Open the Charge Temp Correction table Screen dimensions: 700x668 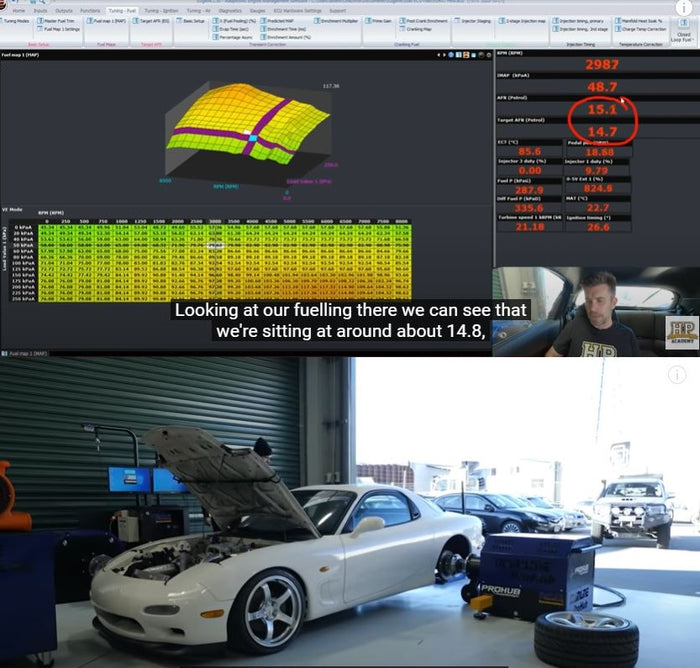(641, 29)
